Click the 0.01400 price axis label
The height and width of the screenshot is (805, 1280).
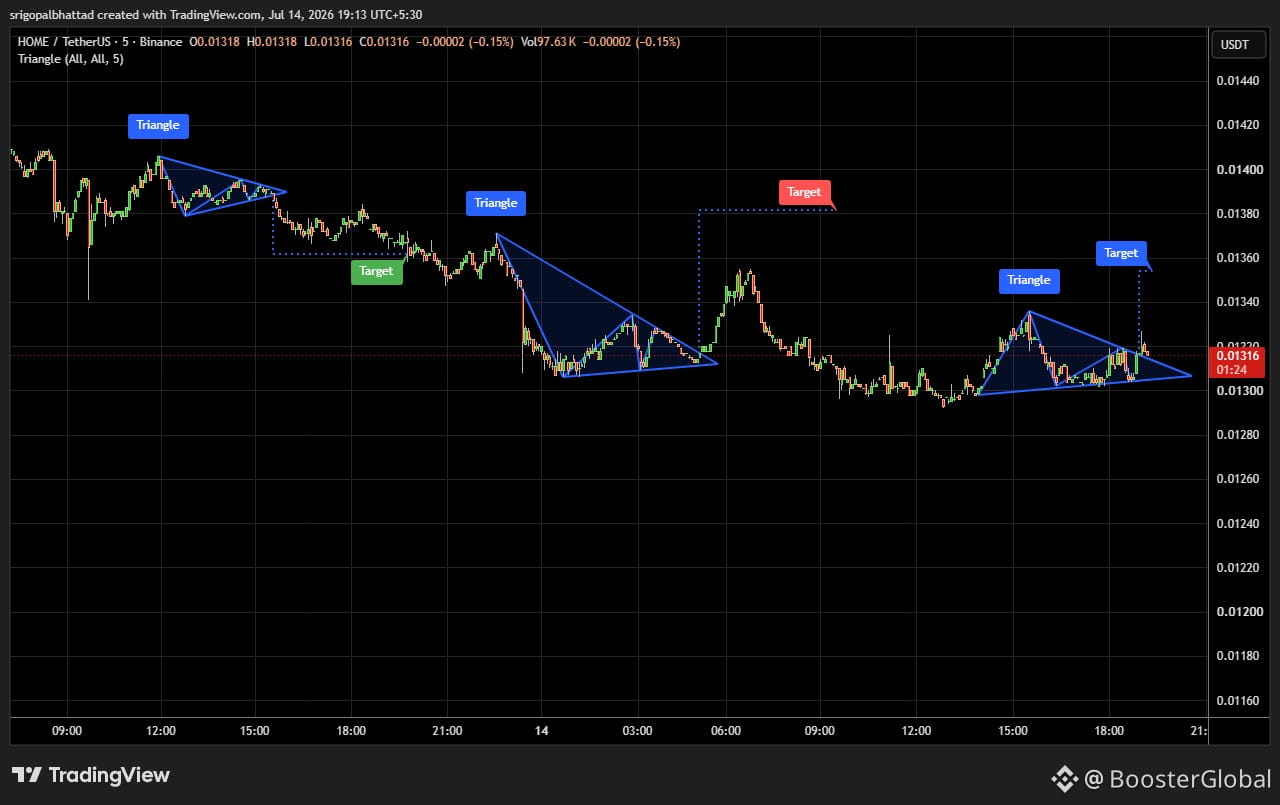coord(1238,169)
